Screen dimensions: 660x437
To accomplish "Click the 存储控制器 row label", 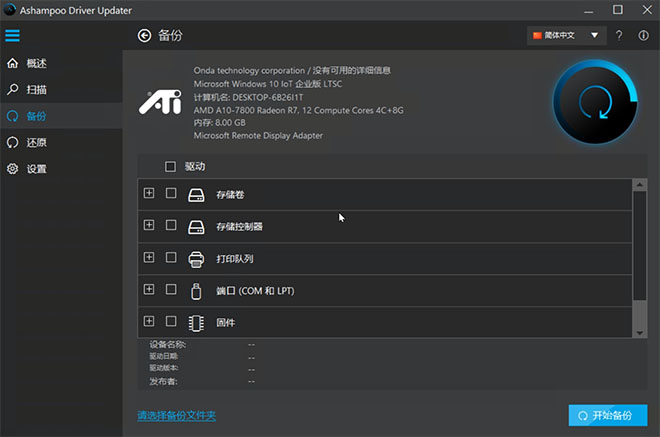I will point(239,227).
